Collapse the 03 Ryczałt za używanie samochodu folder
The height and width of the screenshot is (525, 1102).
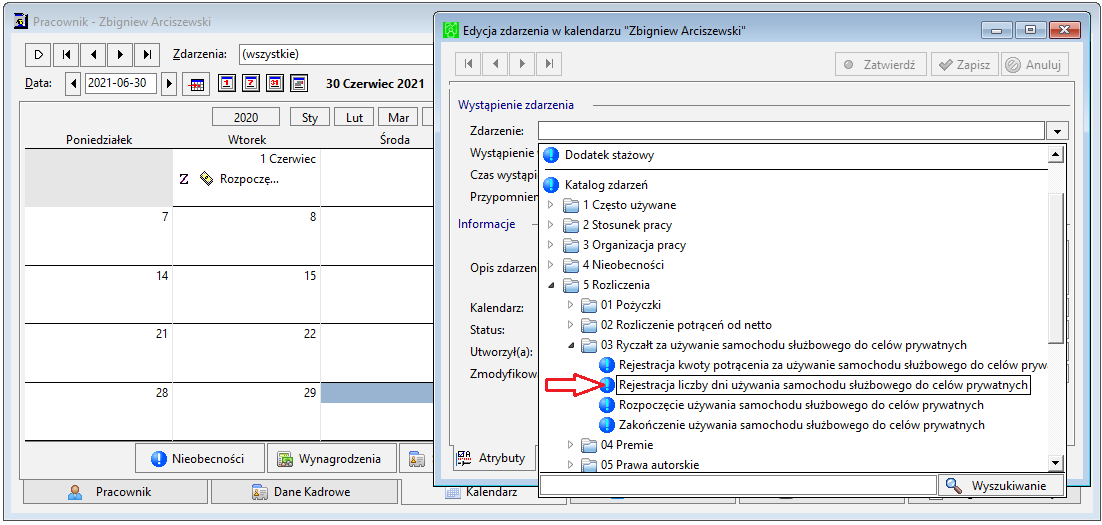(x=570, y=345)
